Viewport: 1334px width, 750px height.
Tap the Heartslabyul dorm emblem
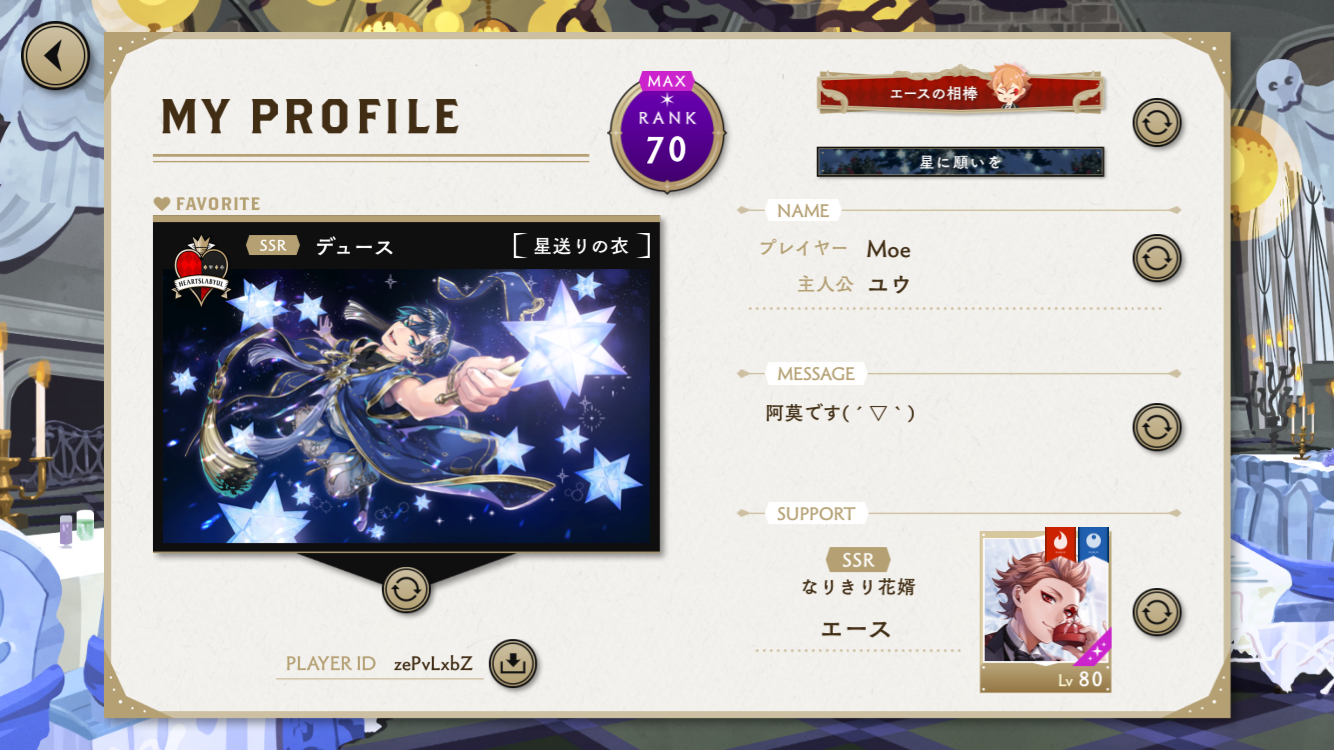[201, 271]
